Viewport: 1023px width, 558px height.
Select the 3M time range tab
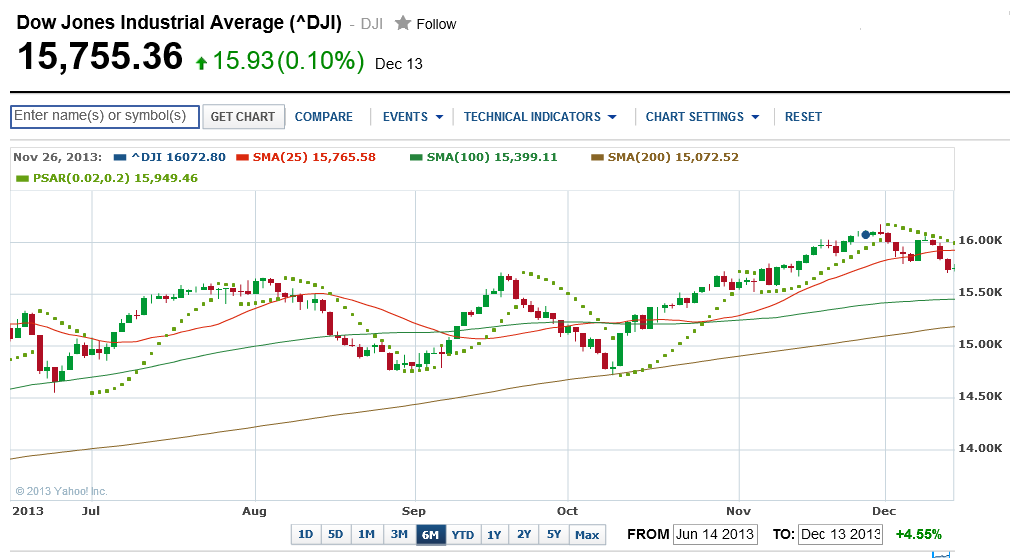click(399, 535)
